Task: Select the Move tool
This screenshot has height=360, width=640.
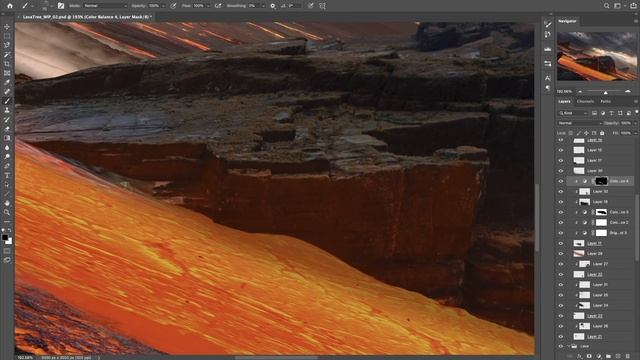Action: [x=7, y=27]
